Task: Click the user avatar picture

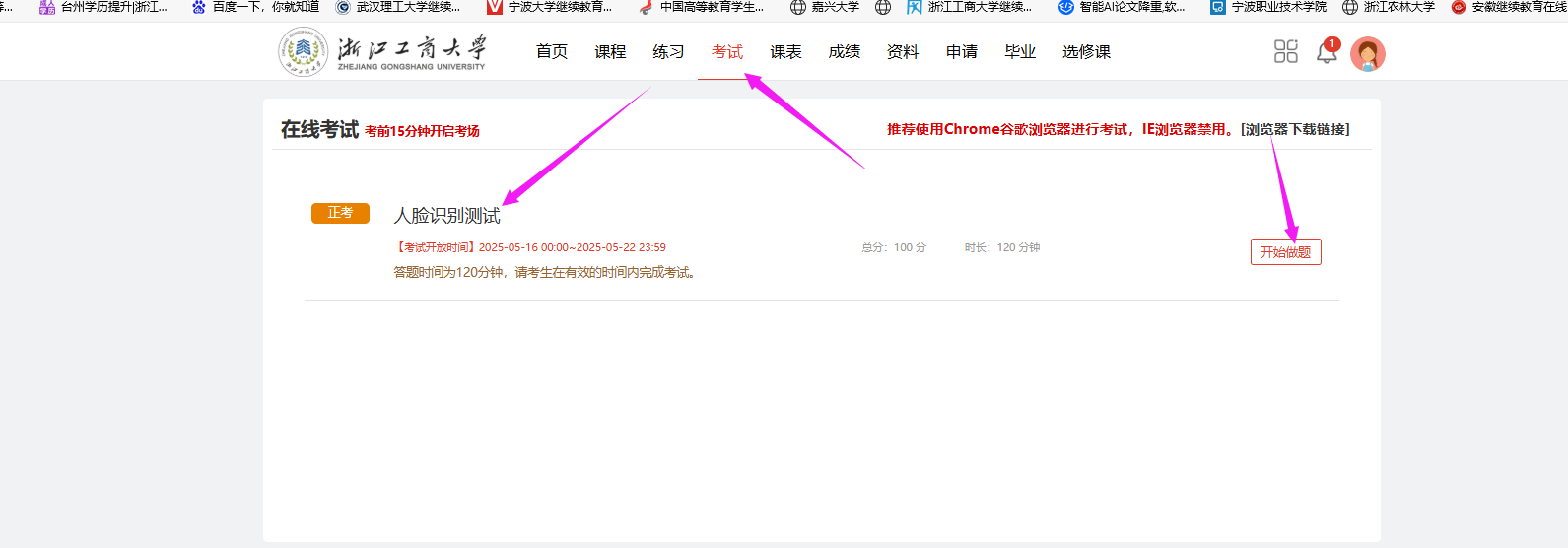Action: 1367,53
